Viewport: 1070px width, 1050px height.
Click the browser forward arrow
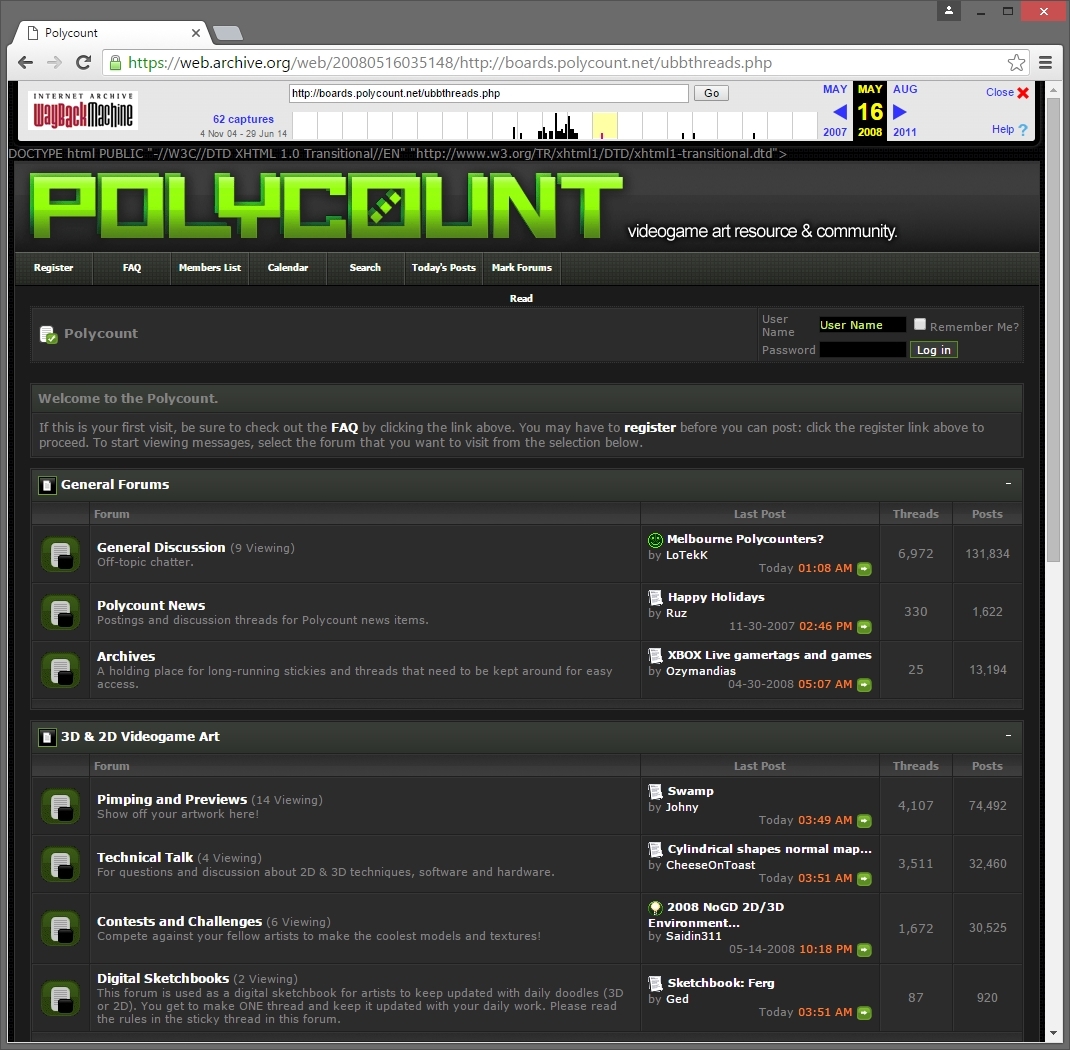pyautogui.click(x=55, y=63)
